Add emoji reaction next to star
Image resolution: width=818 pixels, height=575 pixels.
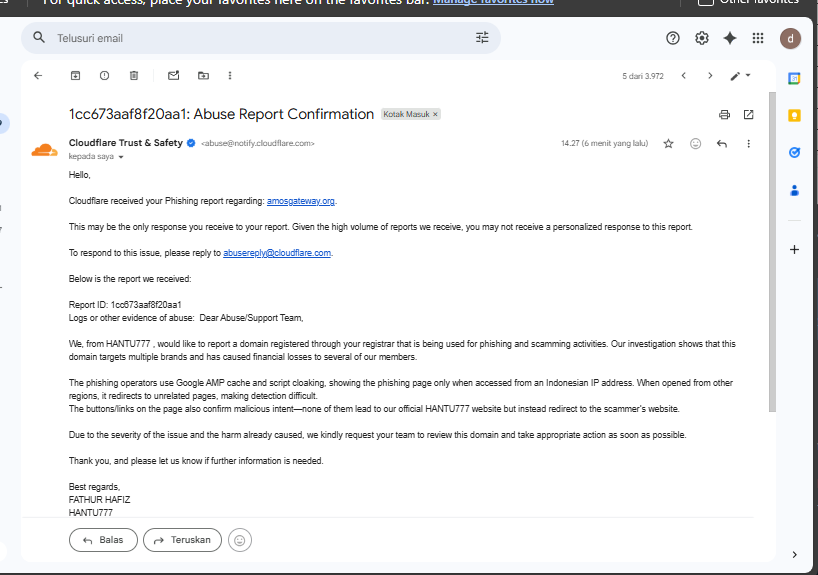[695, 143]
